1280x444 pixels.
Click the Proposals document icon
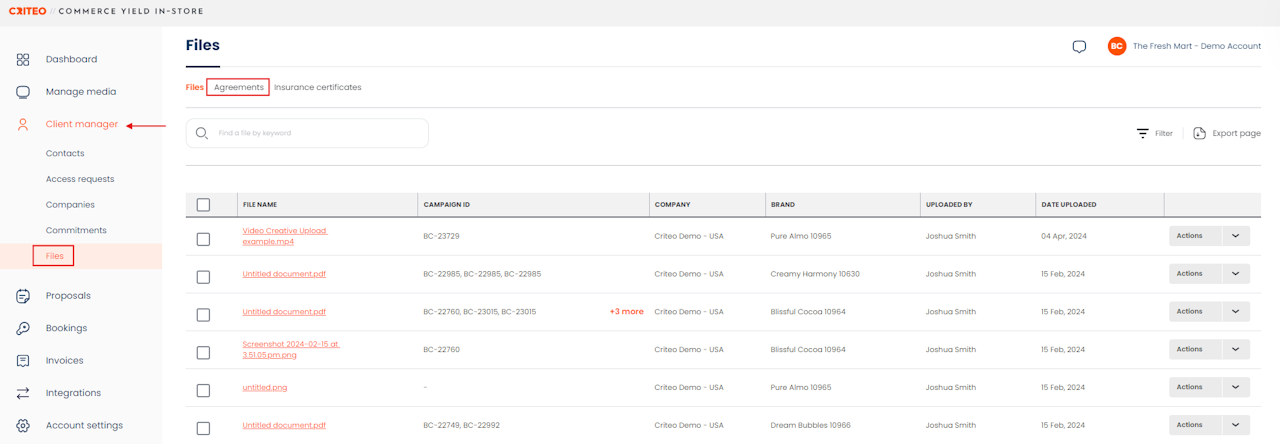coord(23,296)
